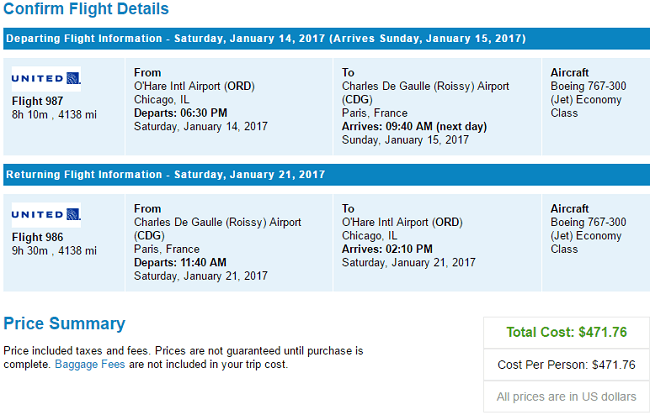The width and height of the screenshot is (650, 415).
Task: Click the Flight 987 label
Action: (37, 101)
